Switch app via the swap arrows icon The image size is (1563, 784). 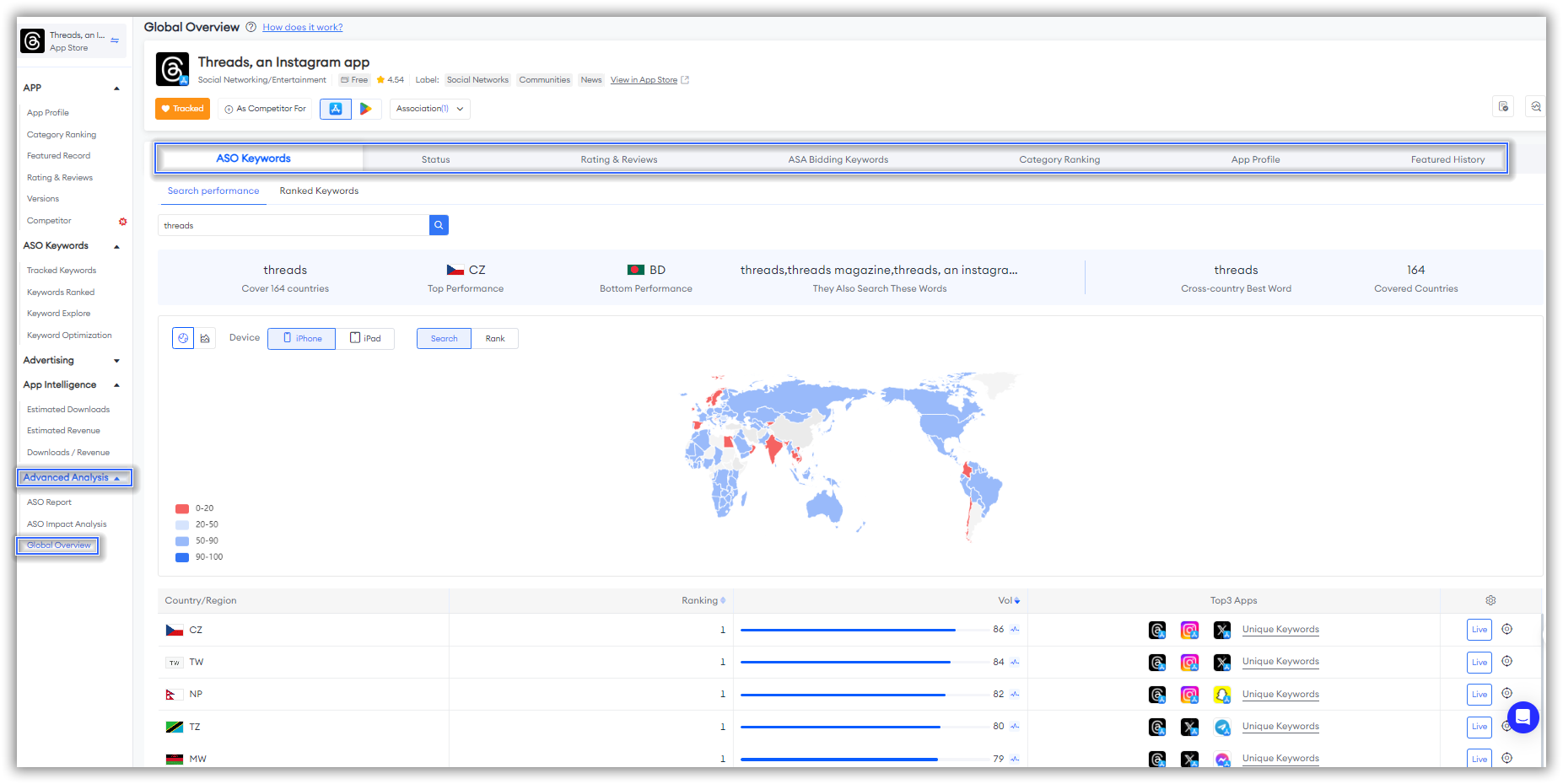point(115,40)
